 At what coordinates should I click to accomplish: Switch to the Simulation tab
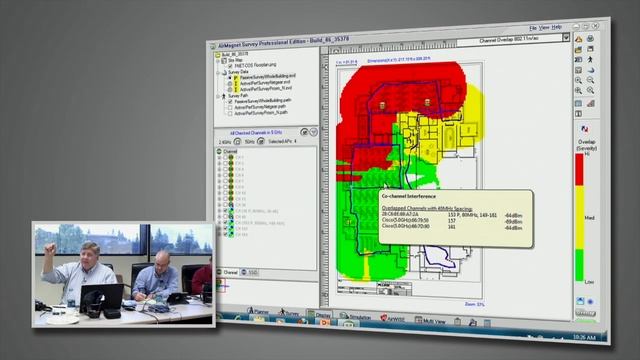tap(356, 317)
